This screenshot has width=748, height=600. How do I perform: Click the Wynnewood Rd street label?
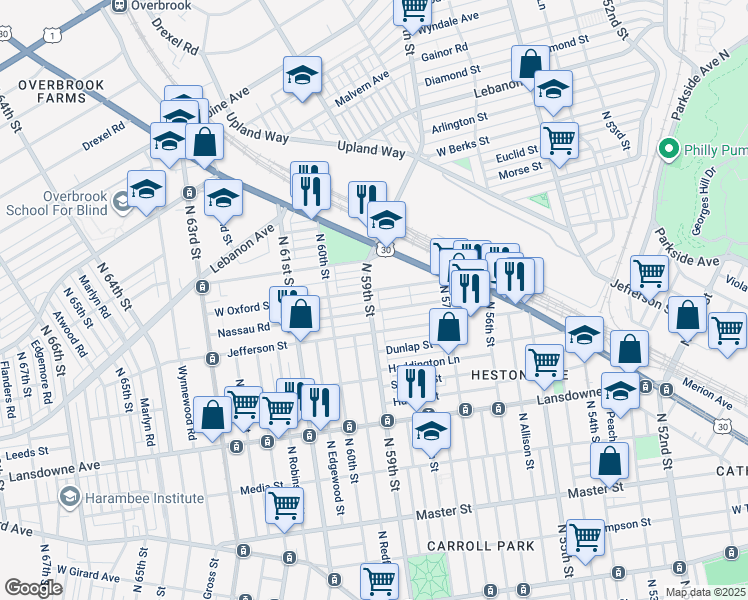pos(187,403)
